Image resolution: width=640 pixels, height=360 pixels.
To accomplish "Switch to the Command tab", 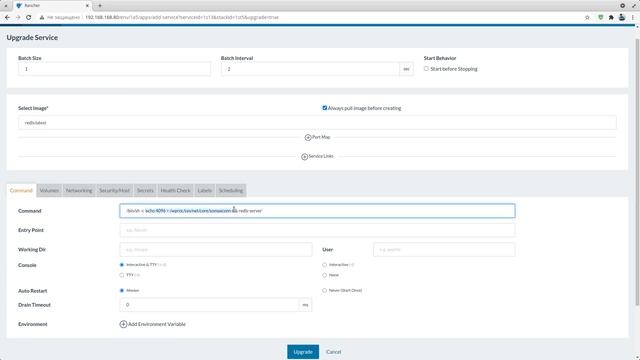I will click(21, 191).
